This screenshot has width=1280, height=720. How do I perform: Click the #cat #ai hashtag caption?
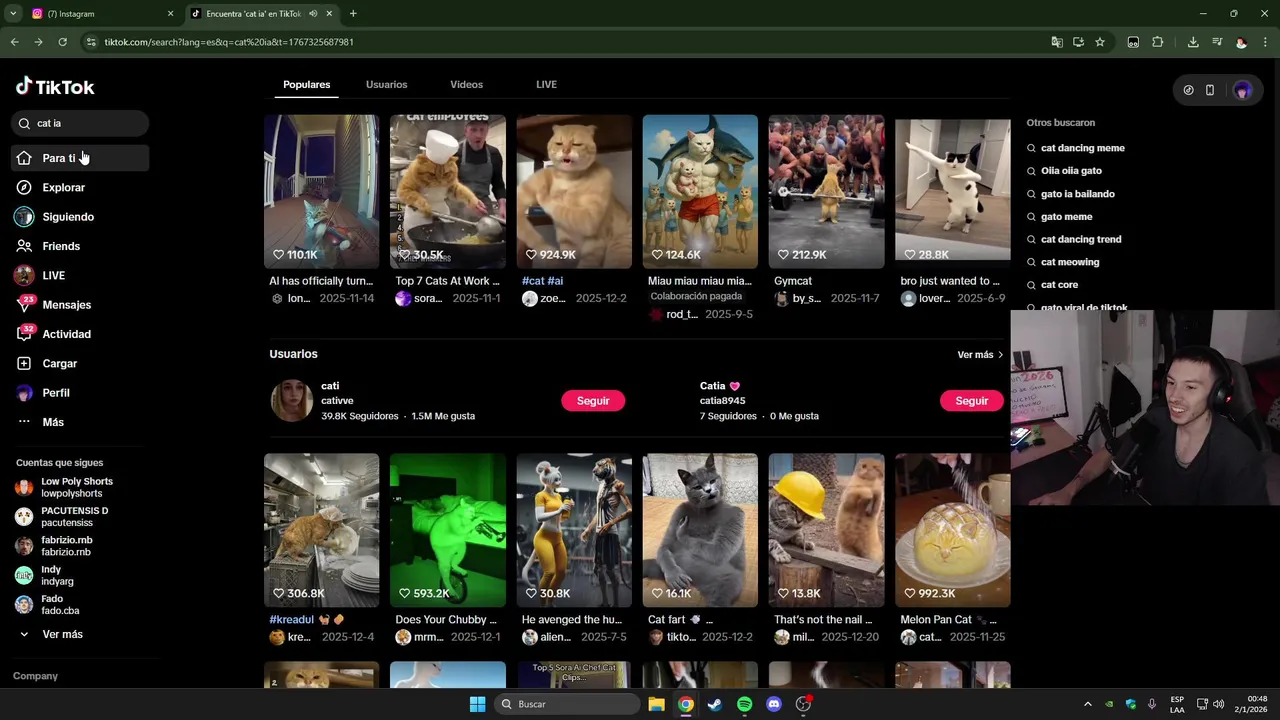(542, 281)
